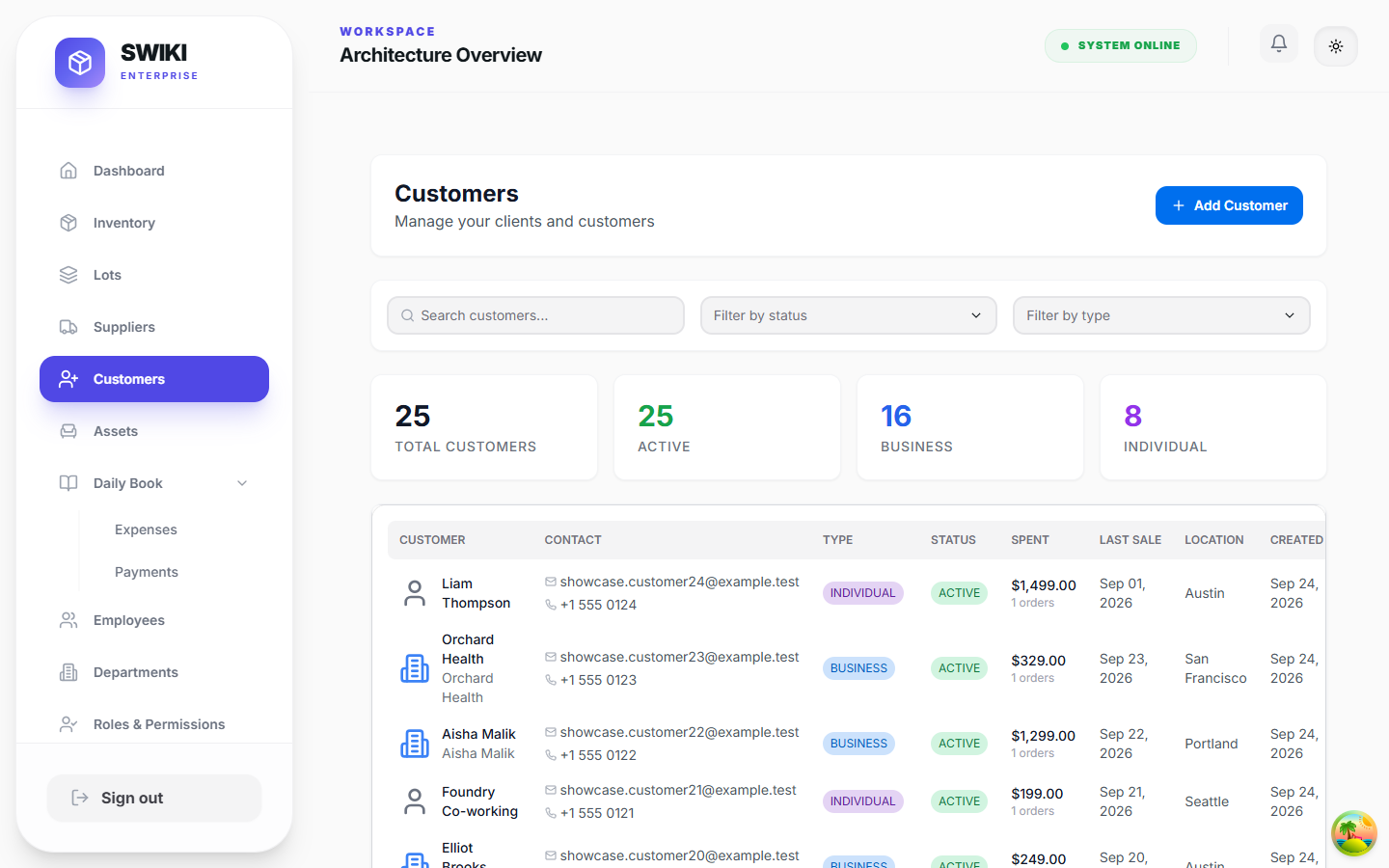
Task: Click the Individual count stat card
Action: point(1213,427)
